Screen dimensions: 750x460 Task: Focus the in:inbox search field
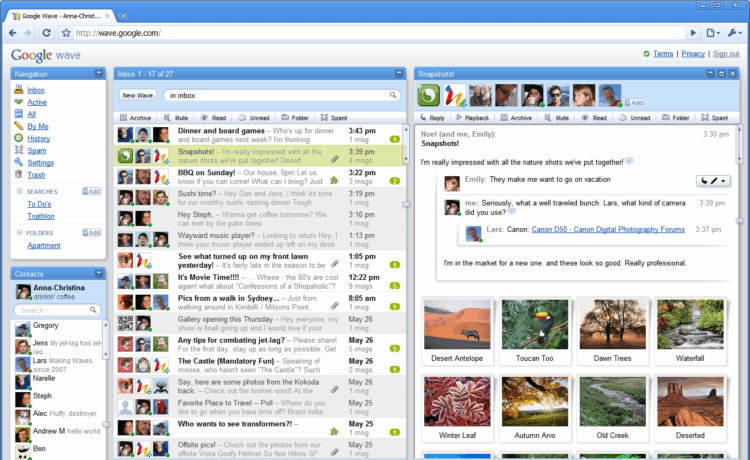click(x=281, y=95)
